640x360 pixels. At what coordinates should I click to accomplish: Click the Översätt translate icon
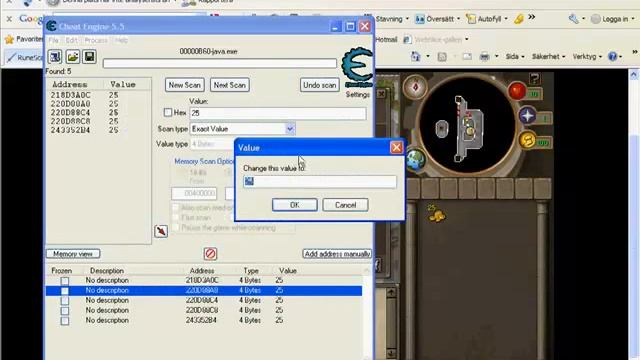(x=420, y=19)
